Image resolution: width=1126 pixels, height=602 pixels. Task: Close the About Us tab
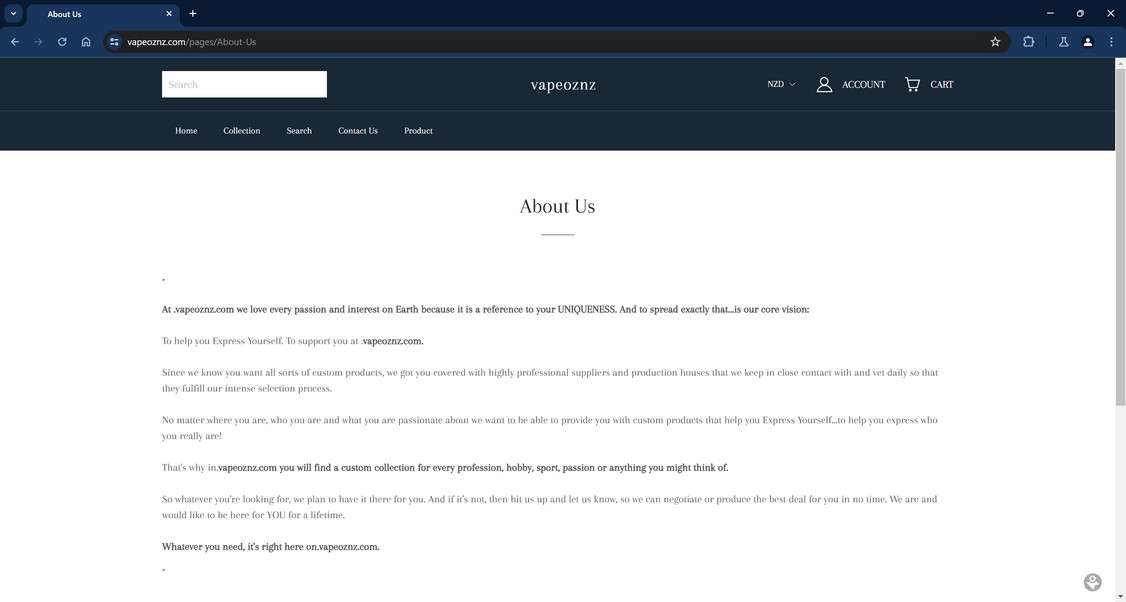169,14
